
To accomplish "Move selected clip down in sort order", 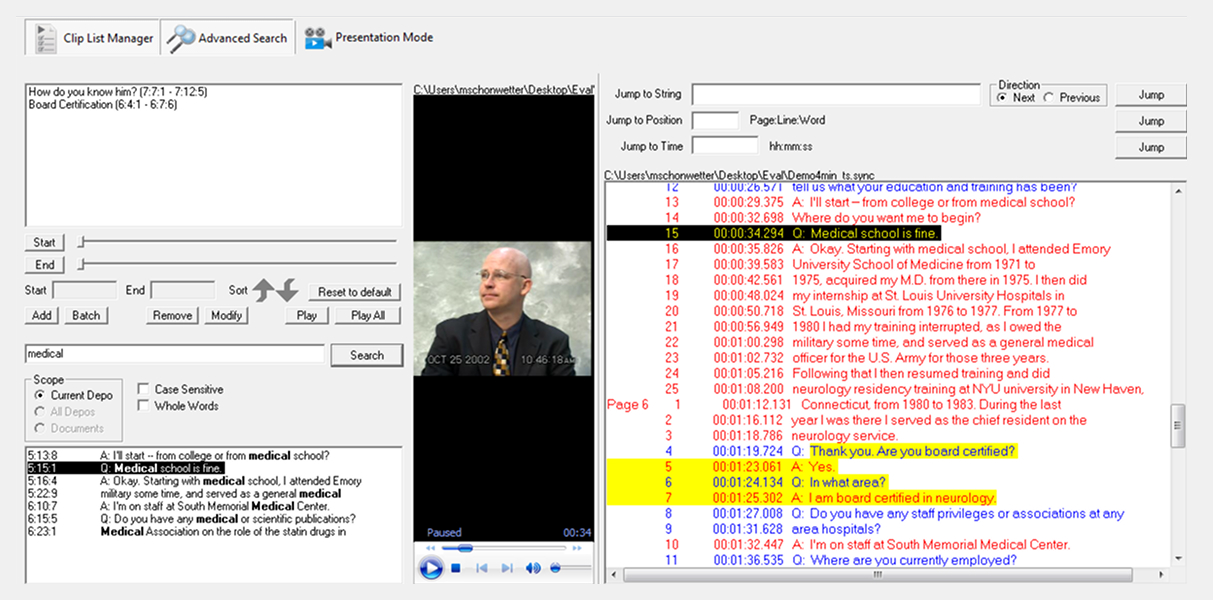I will pyautogui.click(x=287, y=291).
